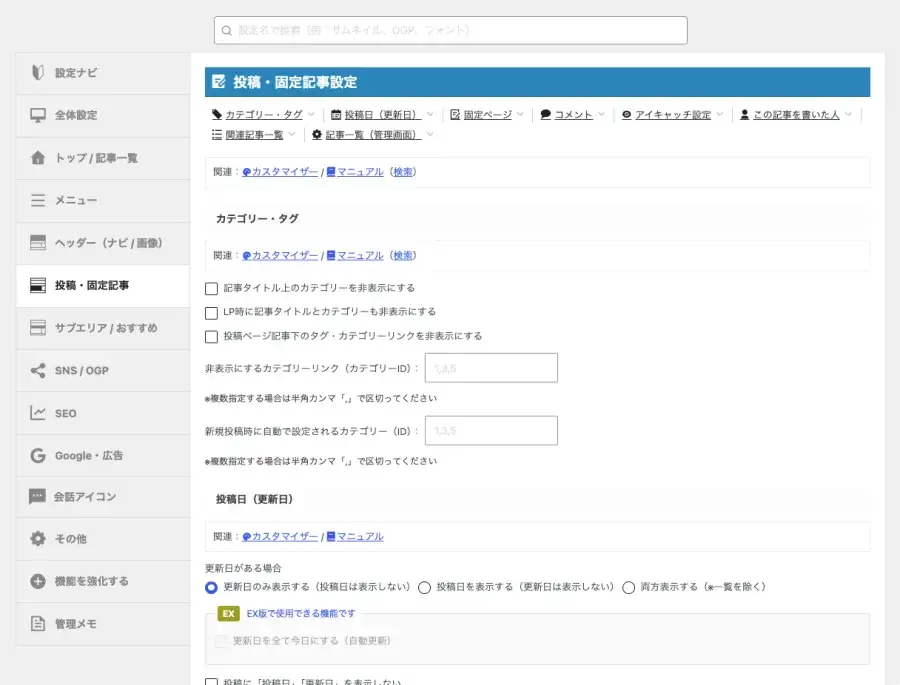Screen dimensions: 900x685
Task: Check 記事タイトル上のカテゴリーを非表示にする
Action: (x=211, y=288)
